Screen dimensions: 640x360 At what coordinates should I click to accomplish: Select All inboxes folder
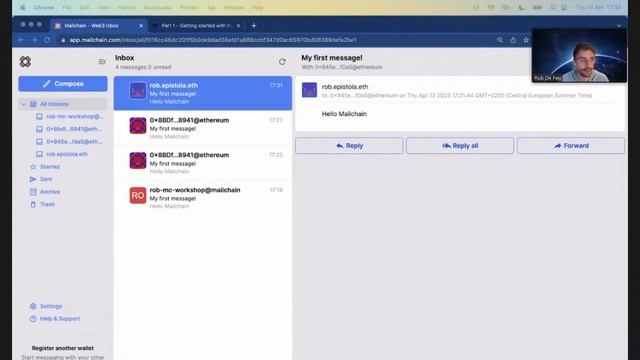click(63, 104)
